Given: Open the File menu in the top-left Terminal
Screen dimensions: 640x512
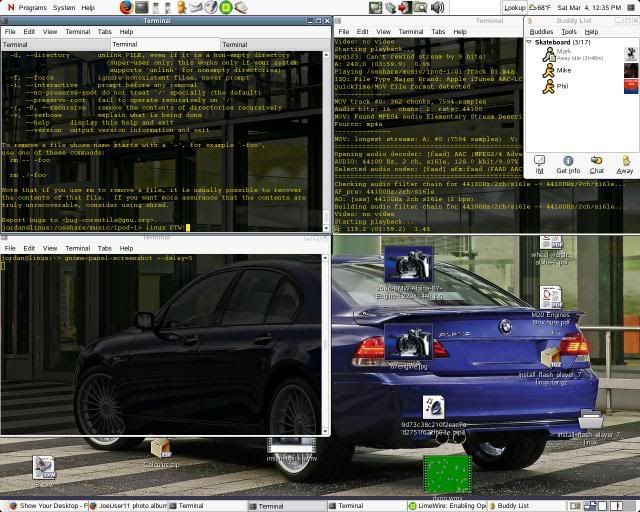Looking at the screenshot, I should click(x=10, y=31).
